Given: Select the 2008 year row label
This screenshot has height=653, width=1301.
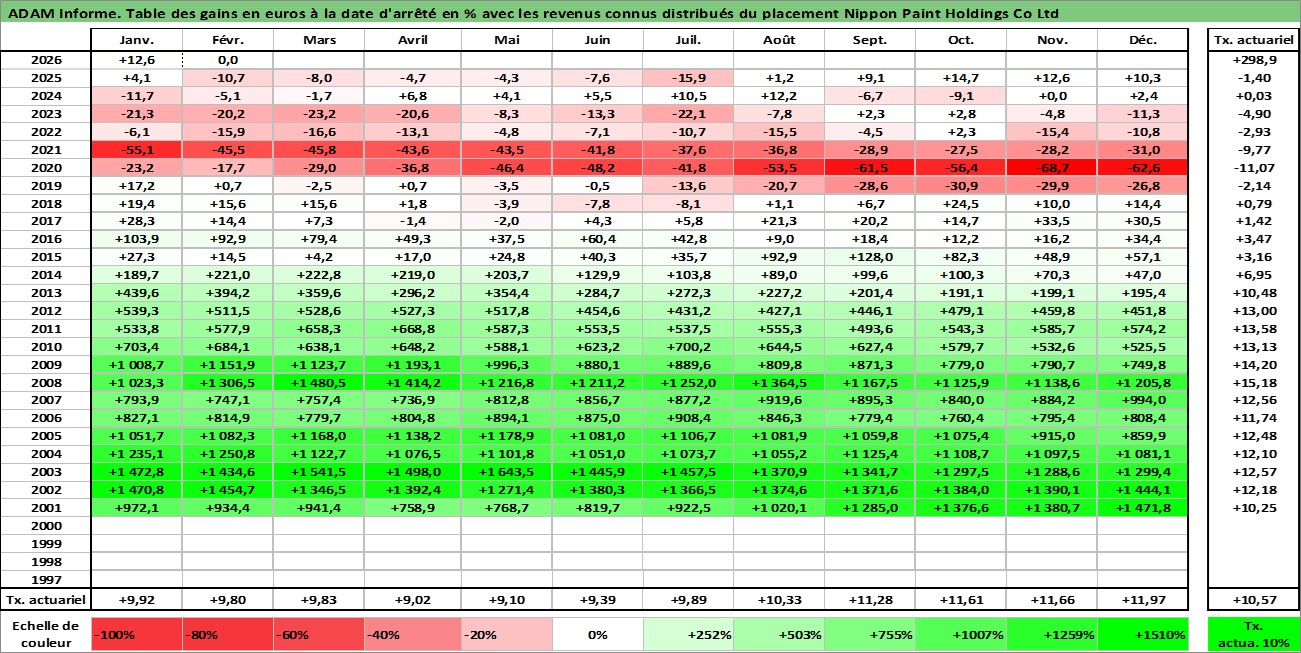Looking at the screenshot, I should (x=45, y=381).
